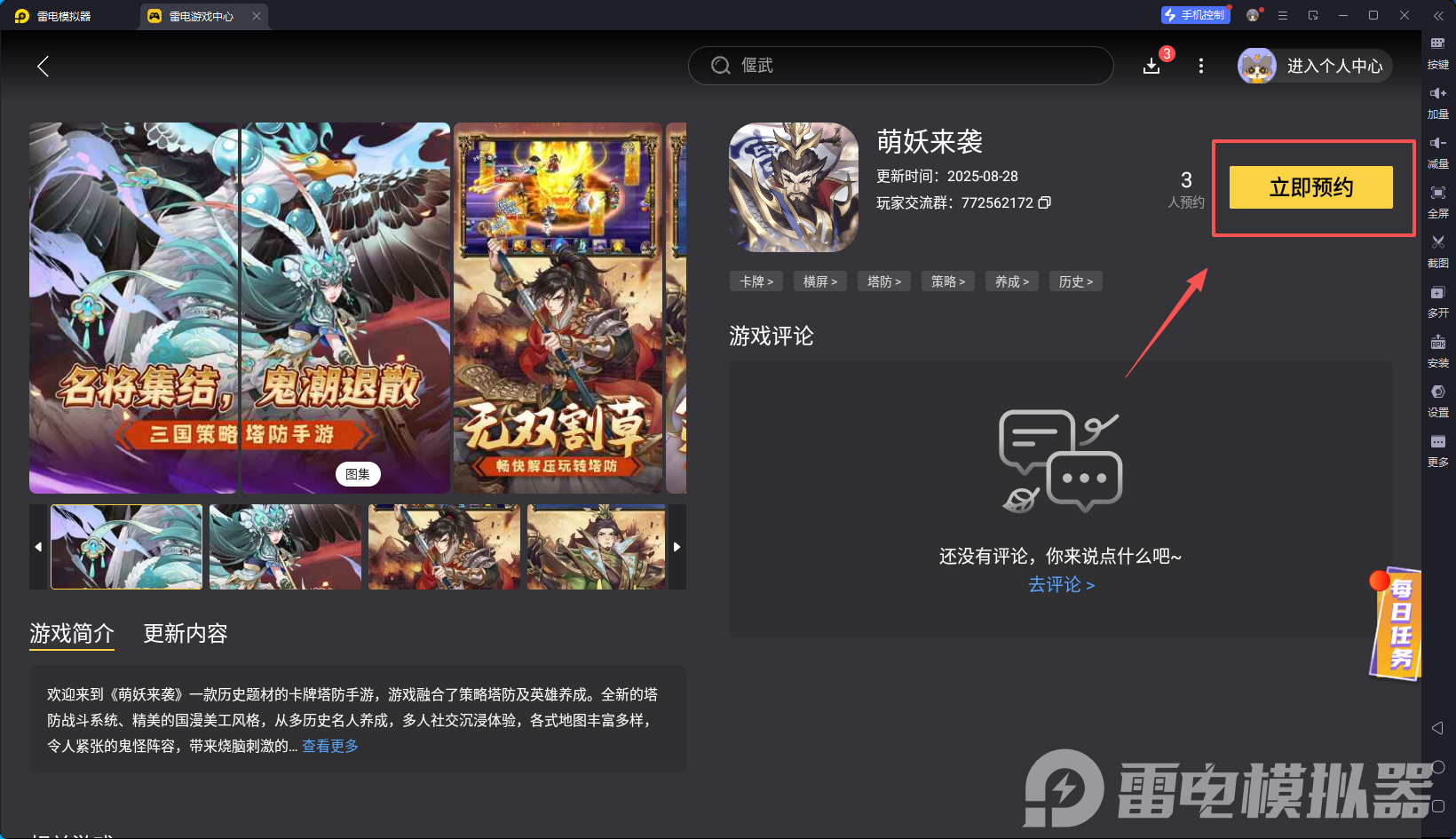Click the 立即预约 reserve button

point(1311,187)
